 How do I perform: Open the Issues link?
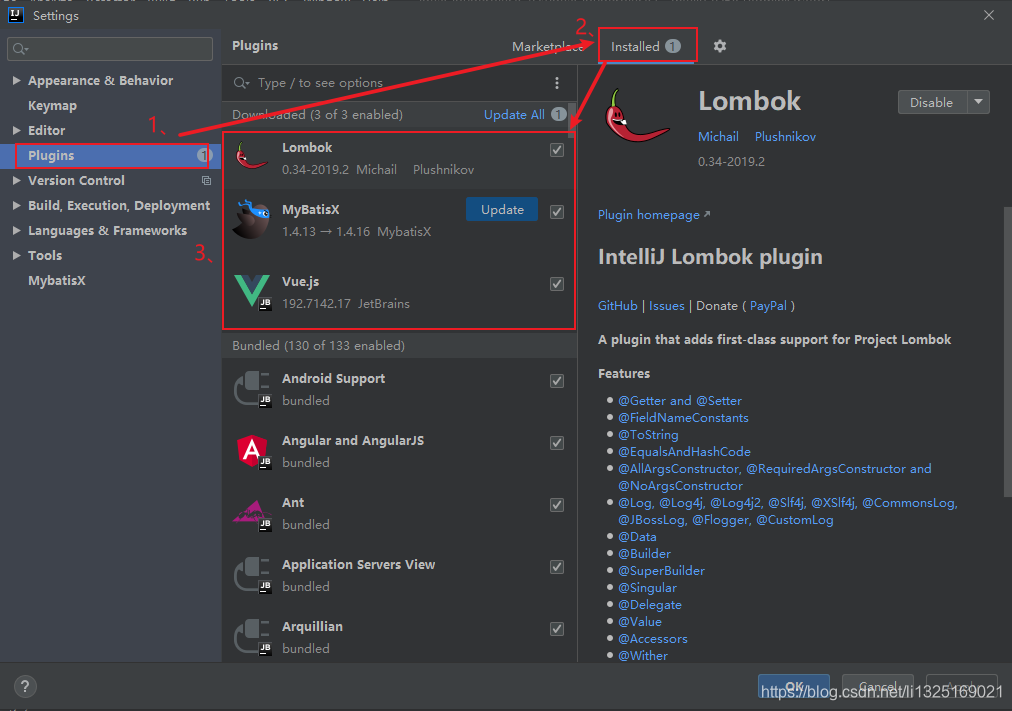coord(667,306)
